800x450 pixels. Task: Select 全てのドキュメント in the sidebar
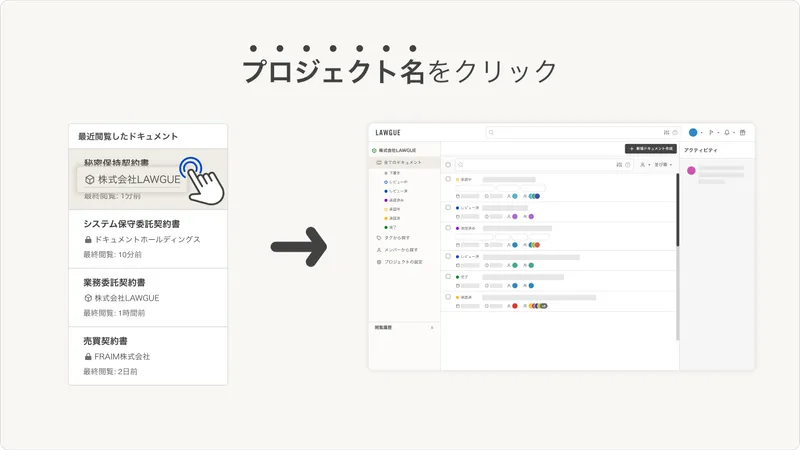click(x=403, y=162)
